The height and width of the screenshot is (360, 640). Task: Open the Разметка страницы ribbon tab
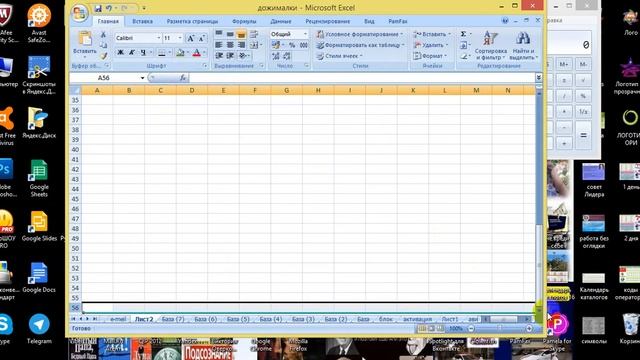pyautogui.click(x=192, y=21)
